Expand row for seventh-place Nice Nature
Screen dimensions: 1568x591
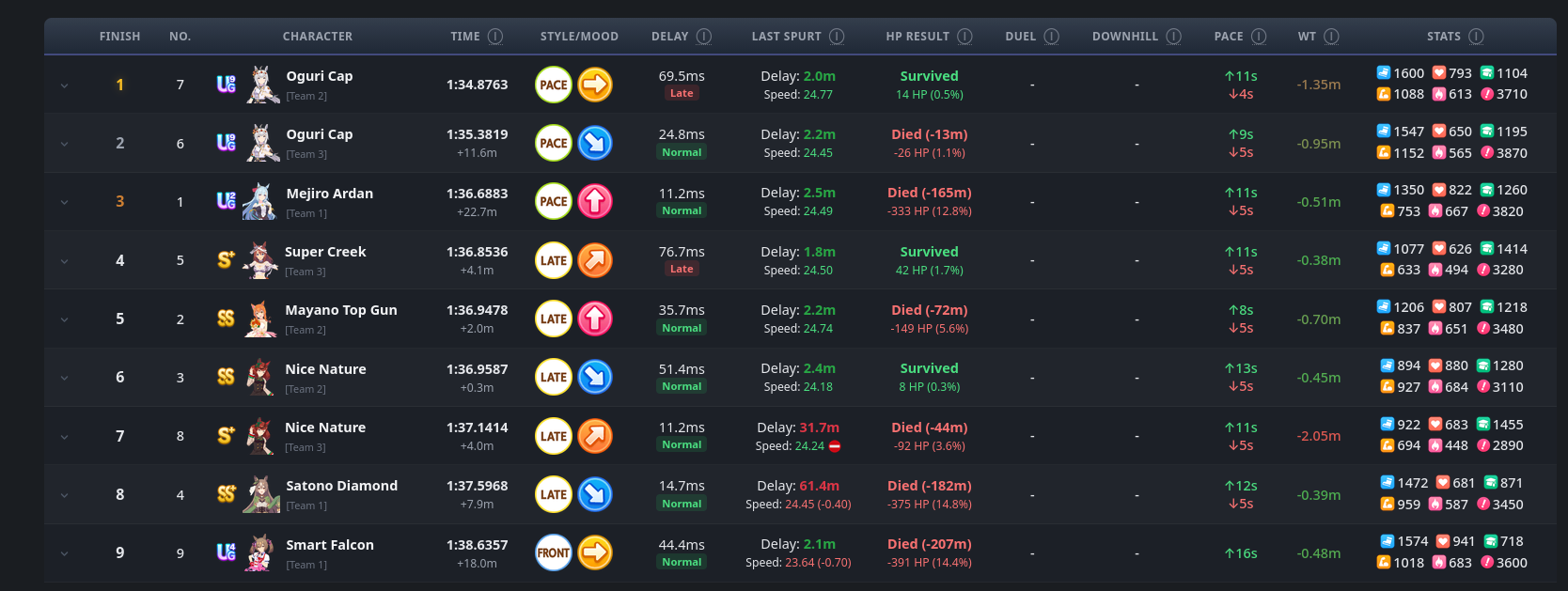64,437
